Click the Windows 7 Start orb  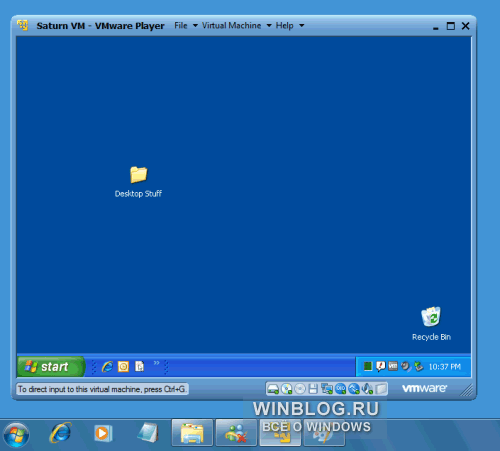[x=16, y=435]
